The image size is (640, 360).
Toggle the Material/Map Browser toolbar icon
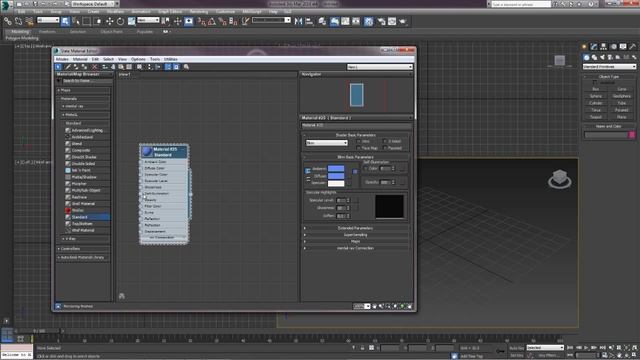[x=168, y=67]
